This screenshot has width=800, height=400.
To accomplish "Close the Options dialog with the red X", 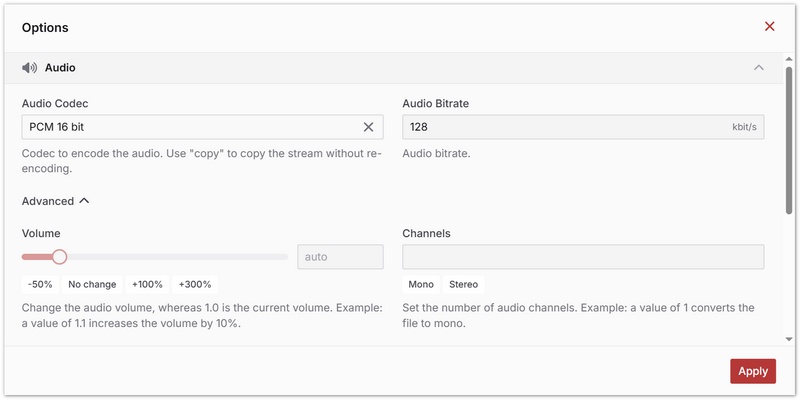I will coord(769,27).
